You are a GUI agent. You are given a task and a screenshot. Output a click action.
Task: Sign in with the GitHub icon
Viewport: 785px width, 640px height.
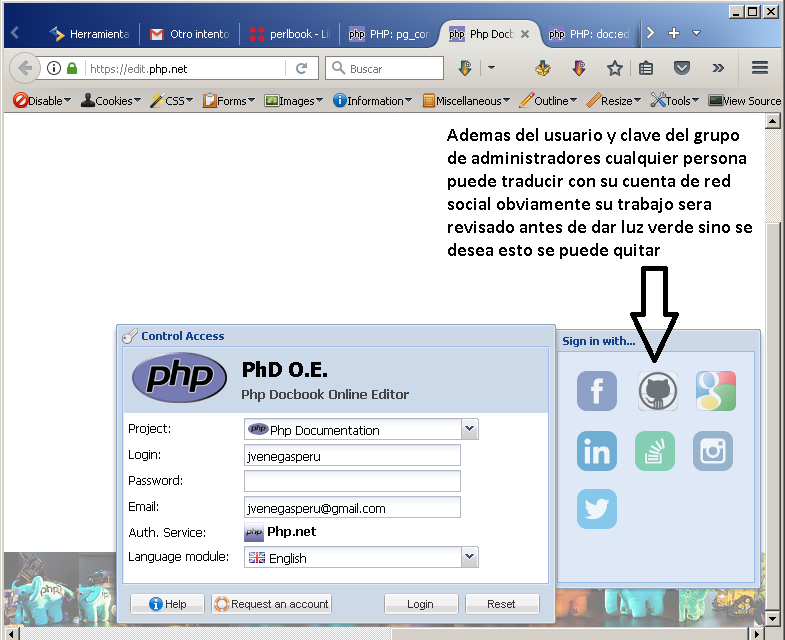657,391
